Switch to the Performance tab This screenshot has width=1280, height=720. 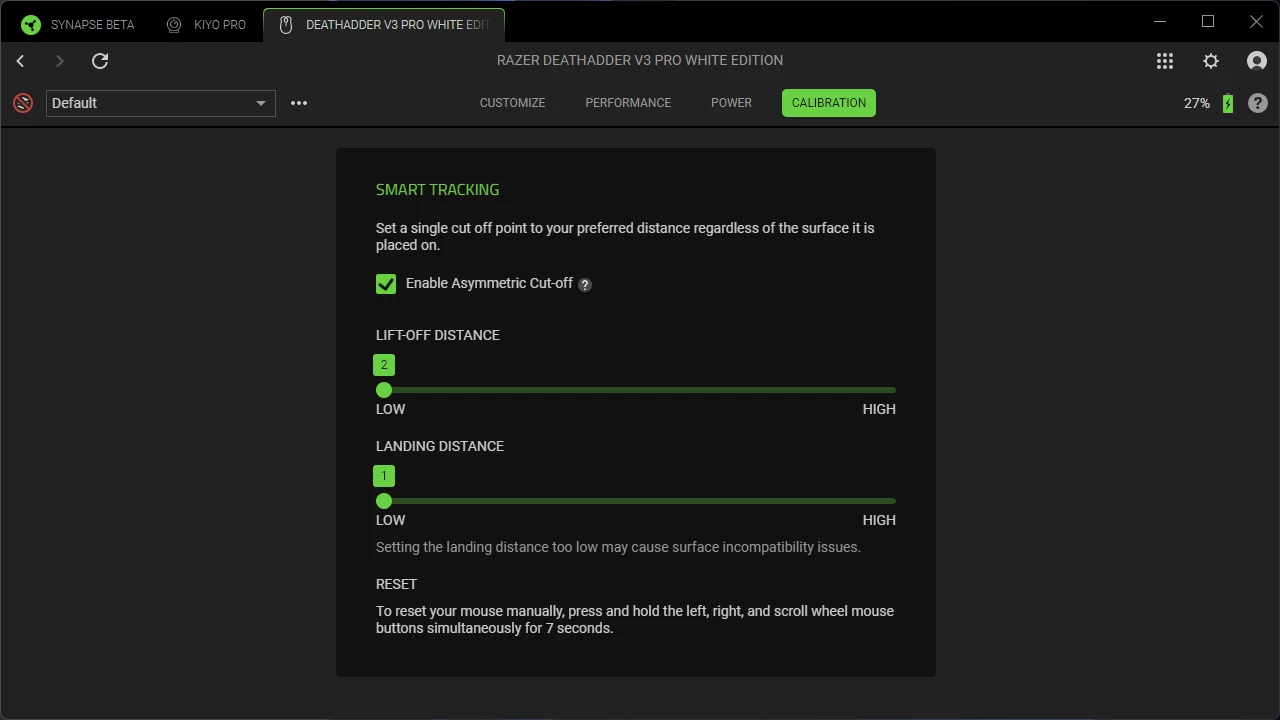628,103
